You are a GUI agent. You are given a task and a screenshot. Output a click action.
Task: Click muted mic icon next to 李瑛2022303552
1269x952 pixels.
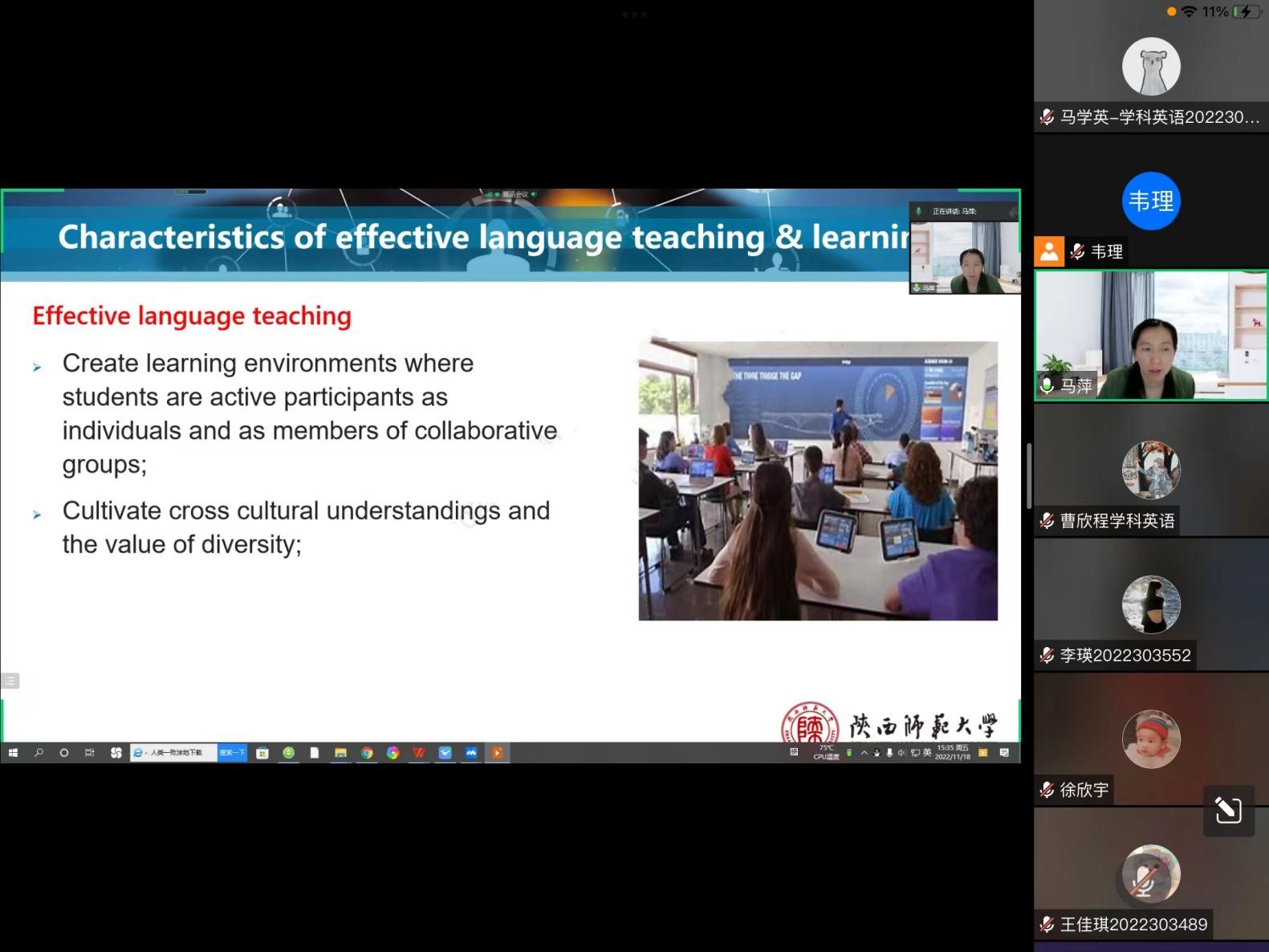pos(1047,655)
